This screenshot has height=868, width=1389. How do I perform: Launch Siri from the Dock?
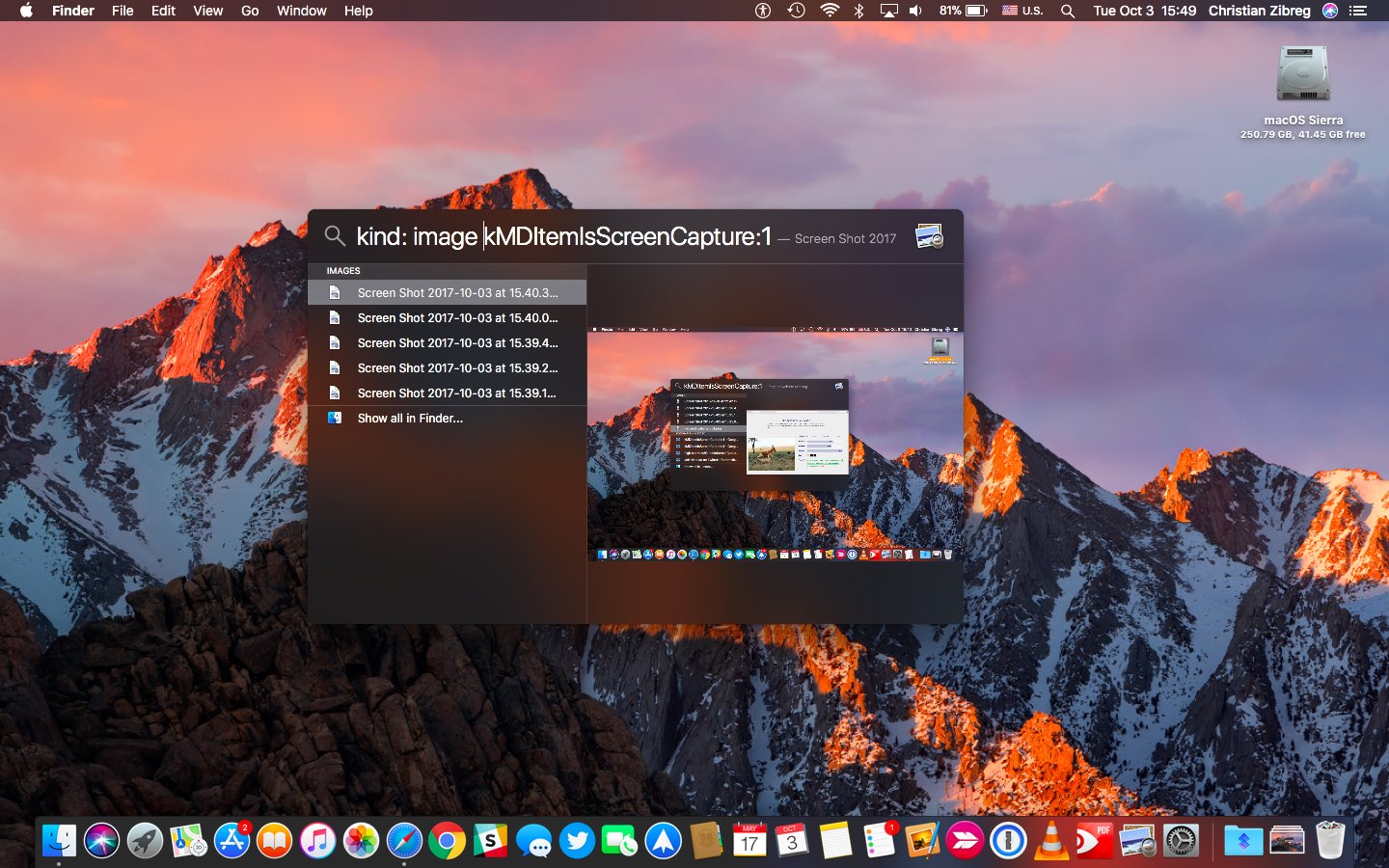click(101, 841)
